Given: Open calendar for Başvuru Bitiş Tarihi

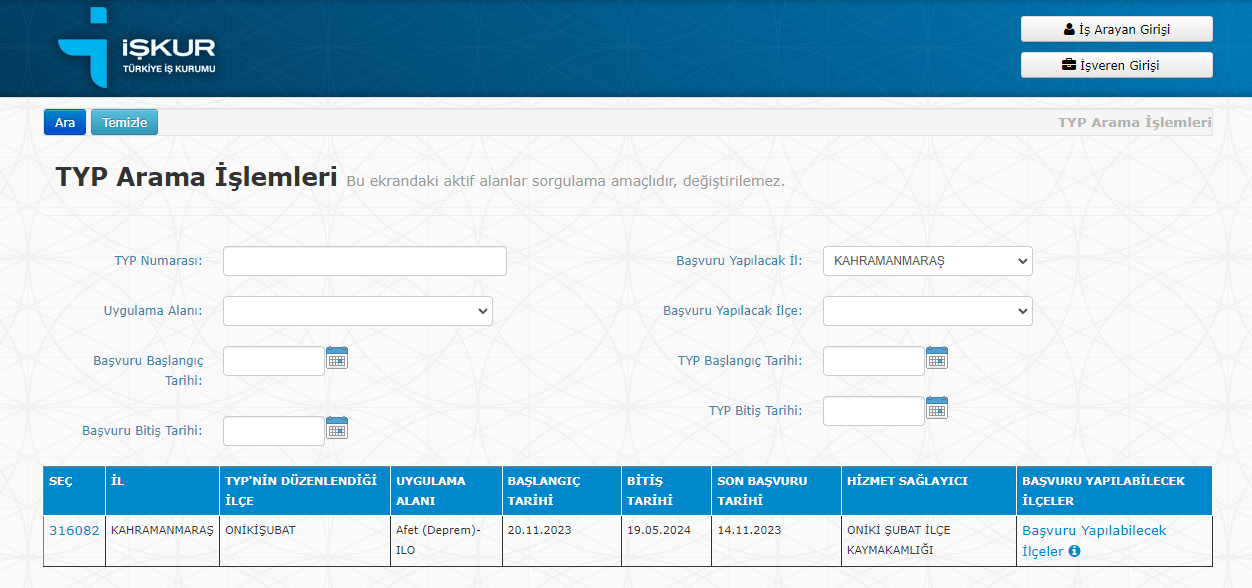Looking at the screenshot, I should point(337,428).
